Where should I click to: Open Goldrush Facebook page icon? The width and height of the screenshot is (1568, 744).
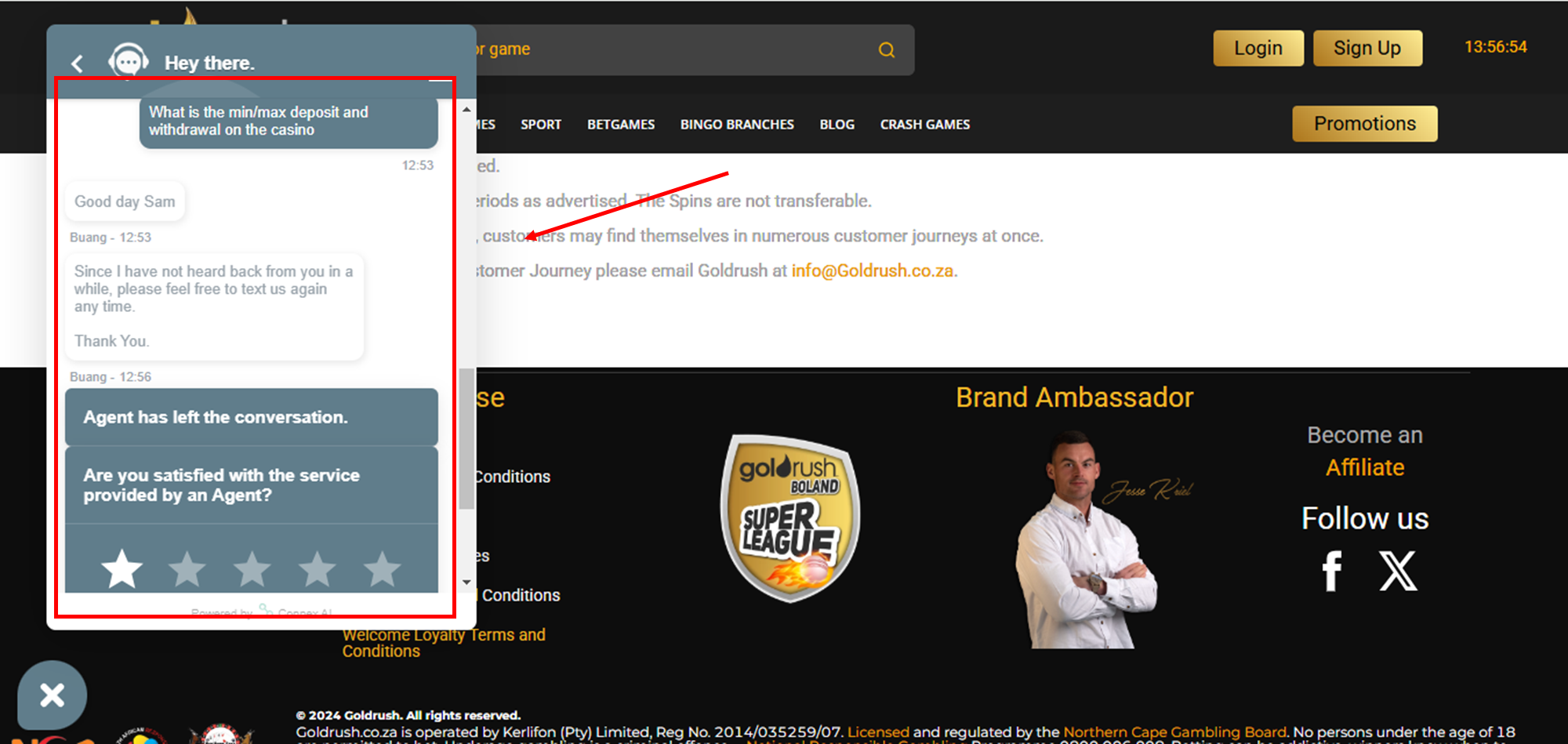(x=1332, y=571)
